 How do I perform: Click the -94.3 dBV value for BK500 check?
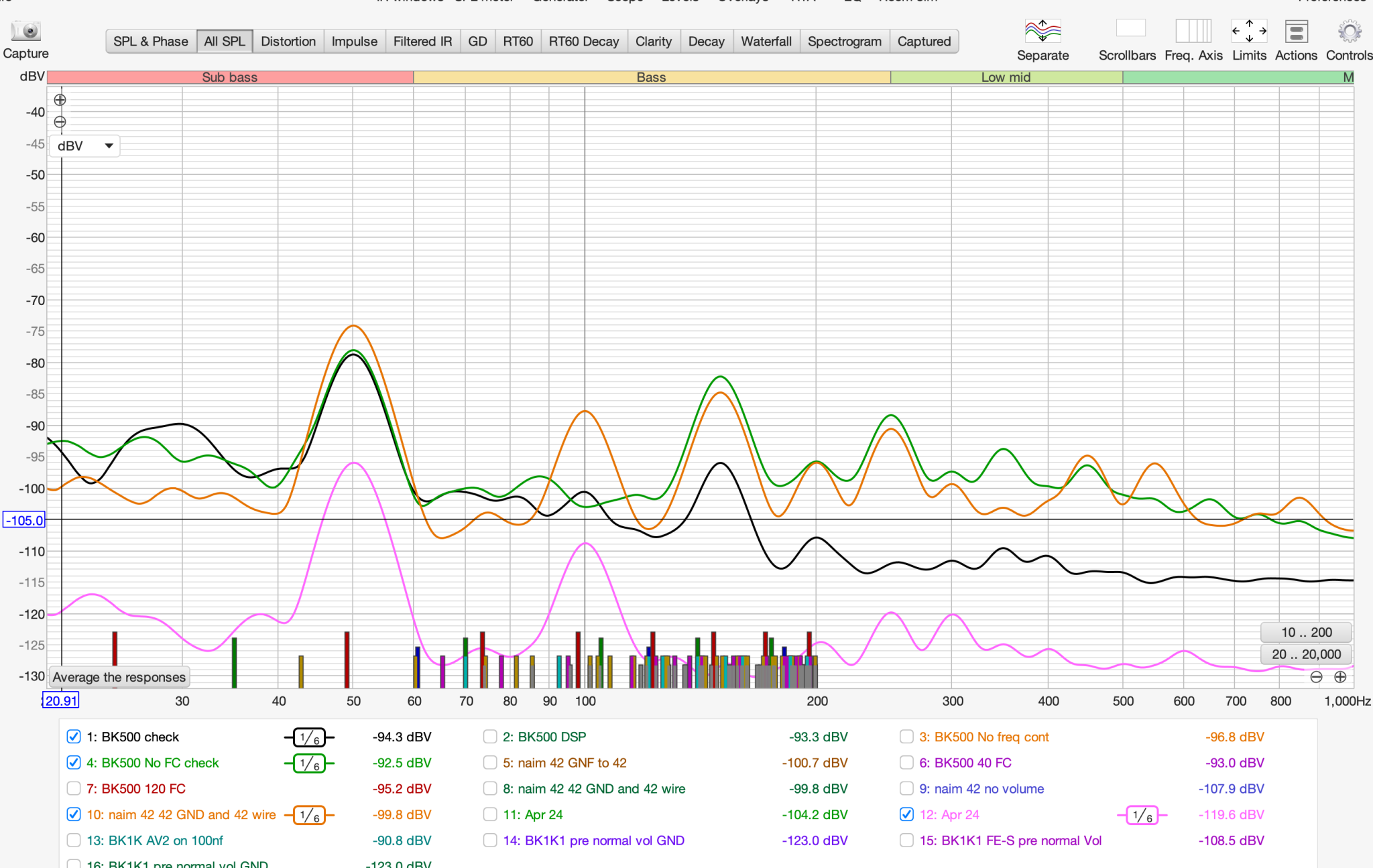click(x=402, y=737)
